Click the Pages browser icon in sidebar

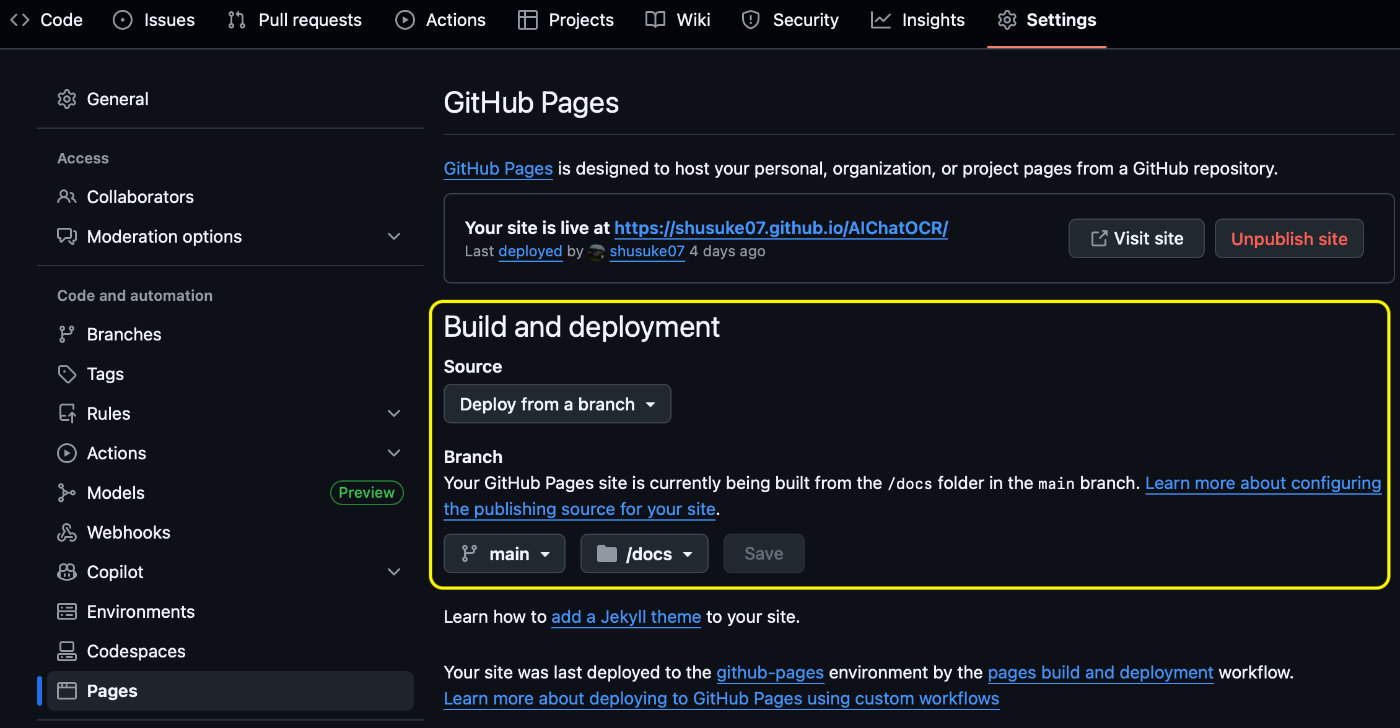tap(67, 691)
